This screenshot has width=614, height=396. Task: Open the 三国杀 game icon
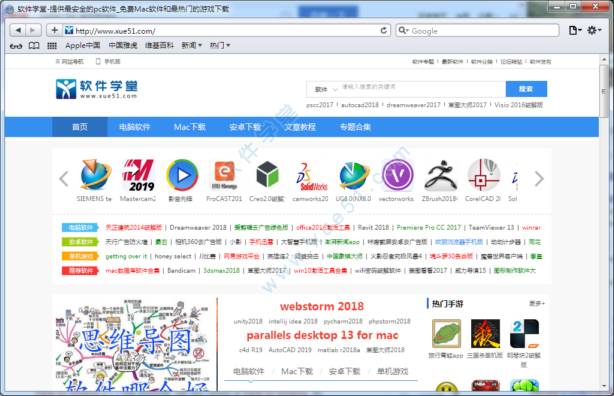click(x=486, y=333)
